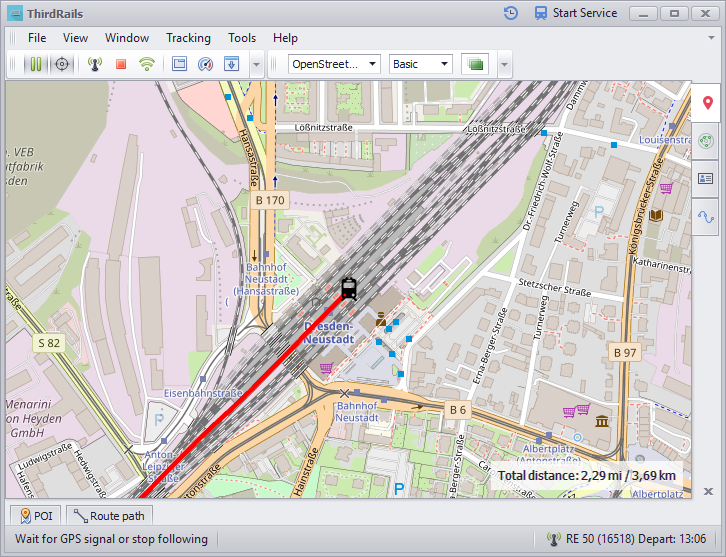Image resolution: width=726 pixels, height=557 pixels.
Task: Toggle the green wireless signal icon
Action: pyautogui.click(x=147, y=64)
